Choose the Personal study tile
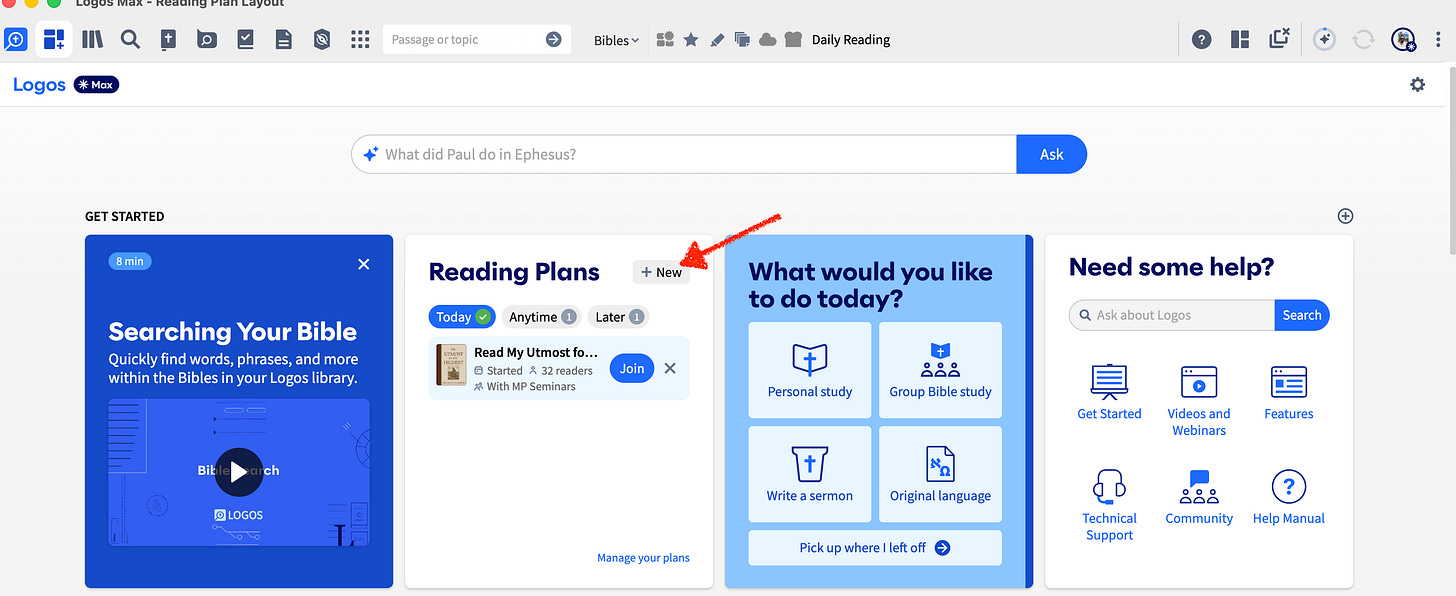This screenshot has height=596, width=1456. click(810, 370)
